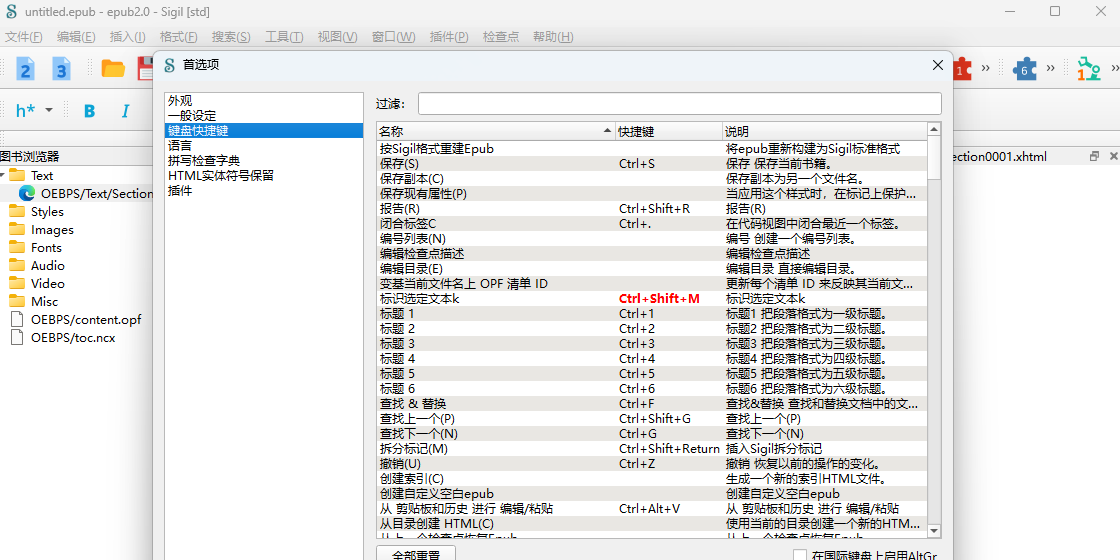Select the Audio folder in book browser
The image size is (1120, 560).
(x=48, y=265)
